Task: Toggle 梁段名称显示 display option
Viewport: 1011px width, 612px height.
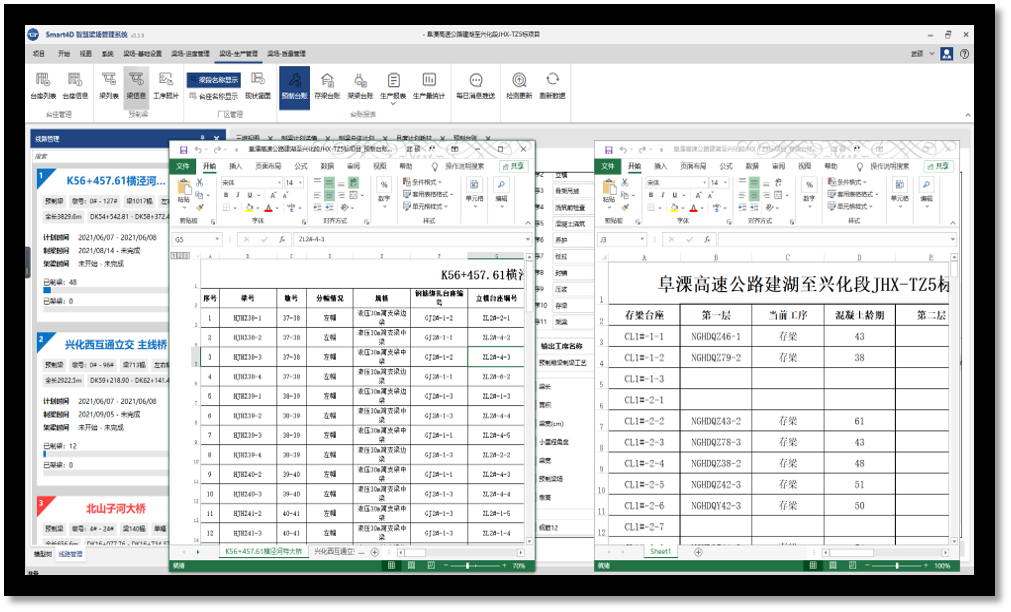Action: pyautogui.click(x=215, y=79)
